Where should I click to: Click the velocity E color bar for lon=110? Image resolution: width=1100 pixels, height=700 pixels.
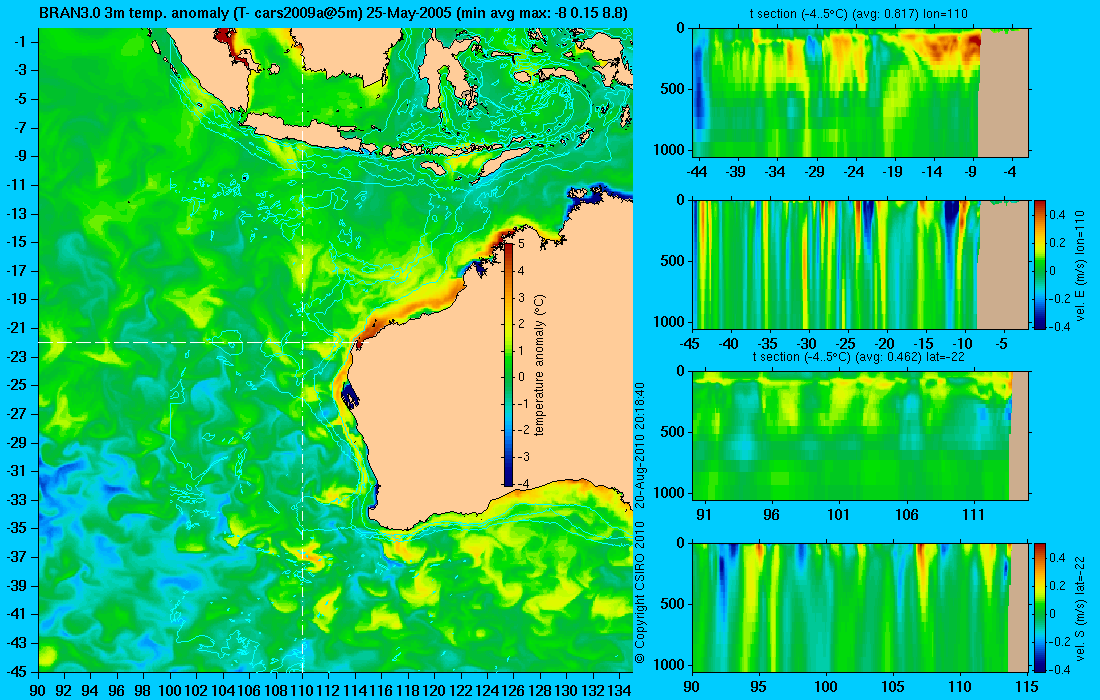pyautogui.click(x=1039, y=264)
